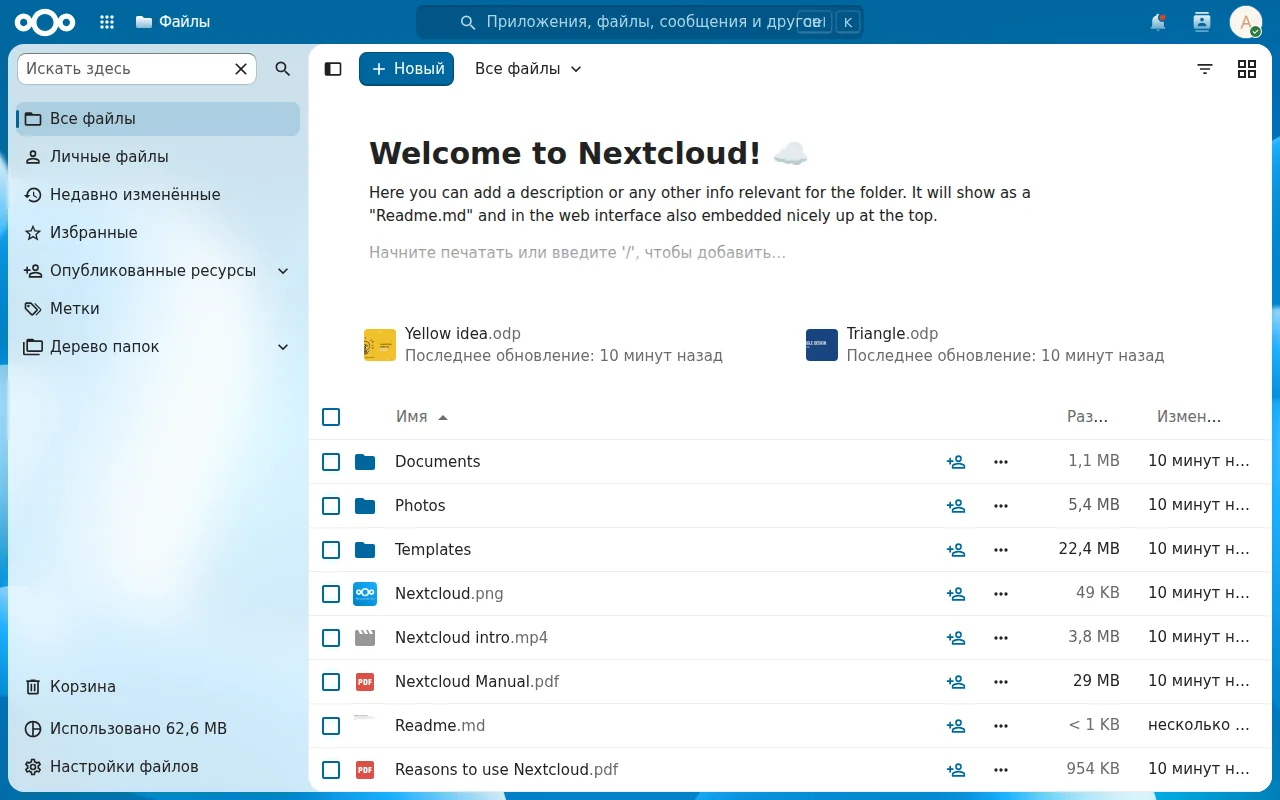The image size is (1280, 800).
Task: Open Настройки файлов
Action: click(158, 767)
